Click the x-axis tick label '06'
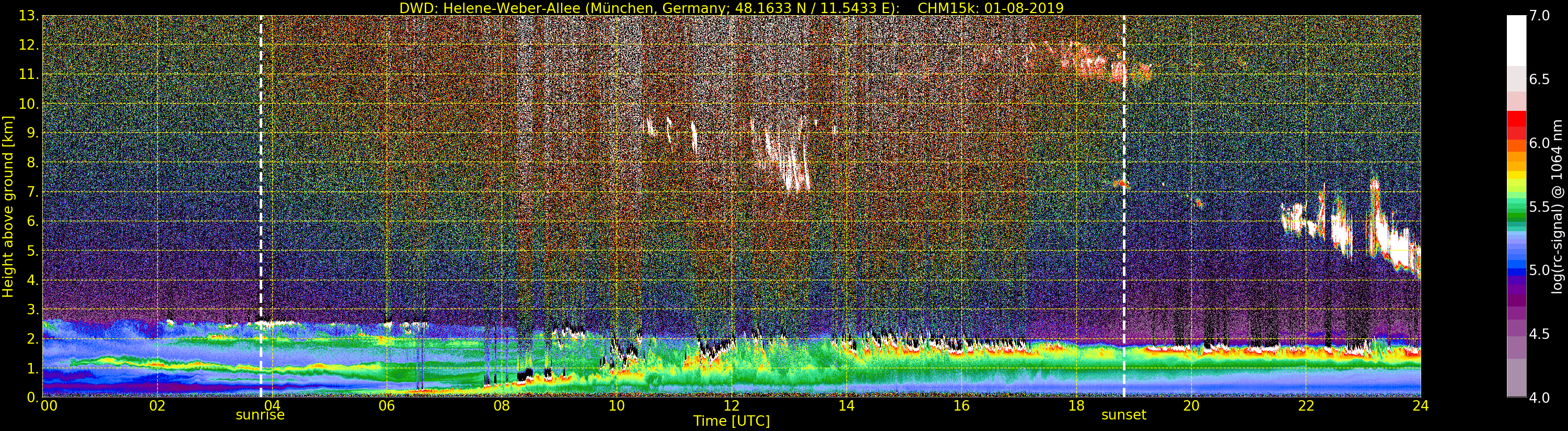The image size is (1568, 431). tap(387, 406)
